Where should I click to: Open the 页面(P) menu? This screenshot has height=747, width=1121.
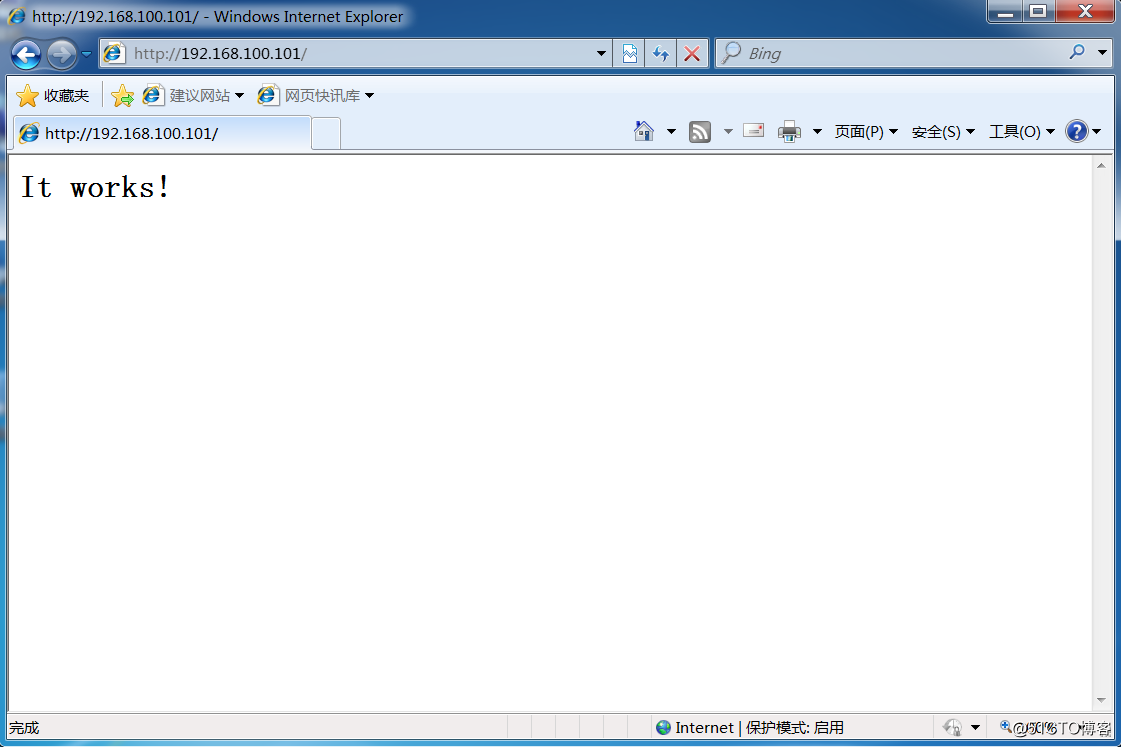866,132
